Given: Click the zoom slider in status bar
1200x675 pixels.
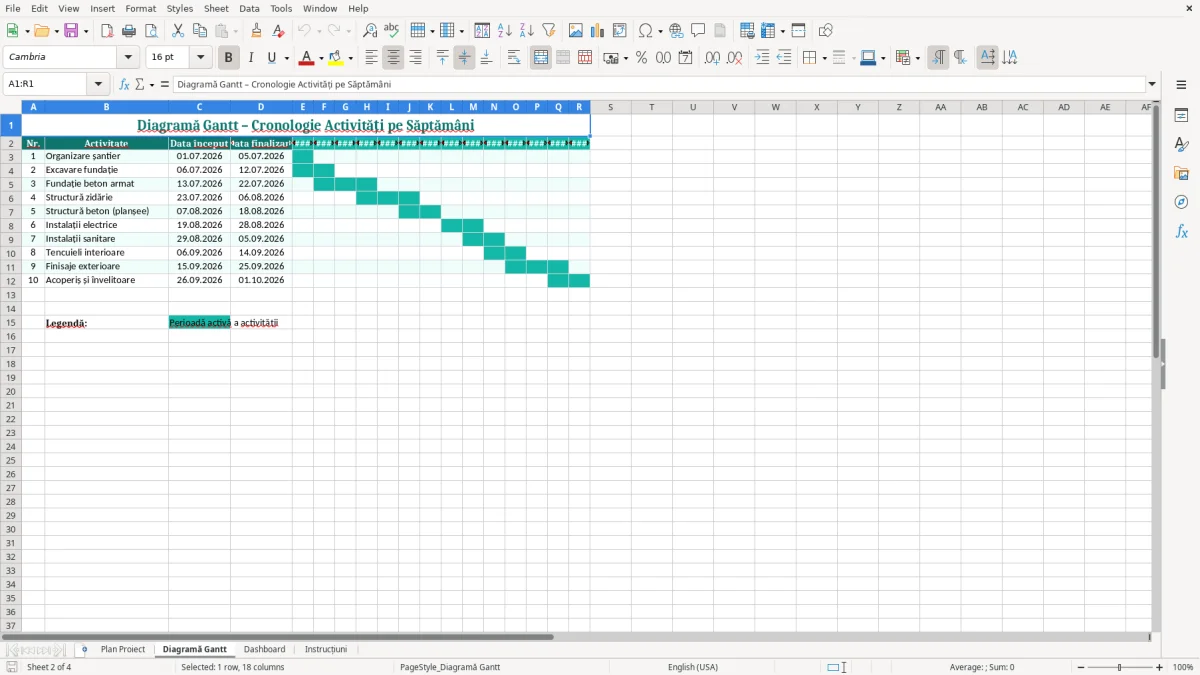Looking at the screenshot, I should [1120, 667].
